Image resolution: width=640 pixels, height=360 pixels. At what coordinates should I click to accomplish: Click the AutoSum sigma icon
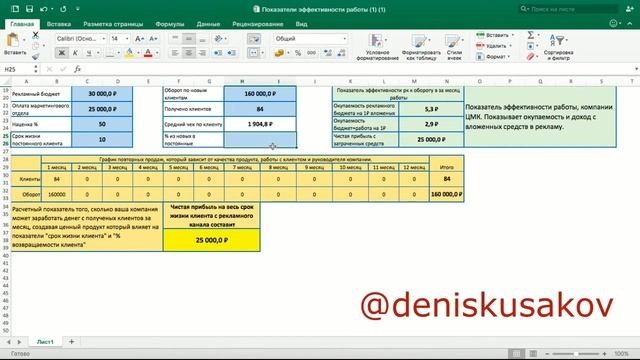pos(531,35)
